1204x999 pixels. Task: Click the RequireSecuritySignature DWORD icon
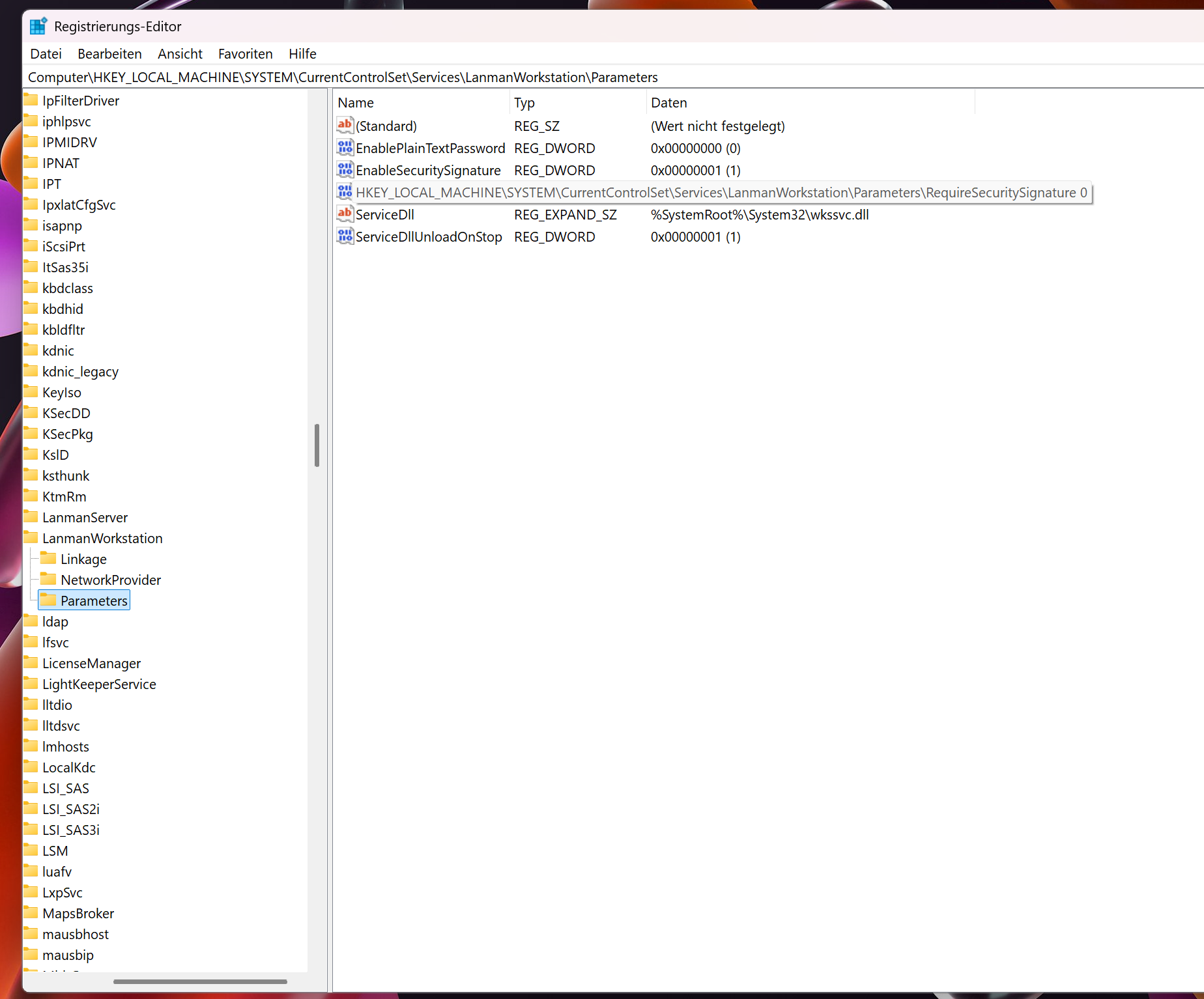click(x=345, y=191)
